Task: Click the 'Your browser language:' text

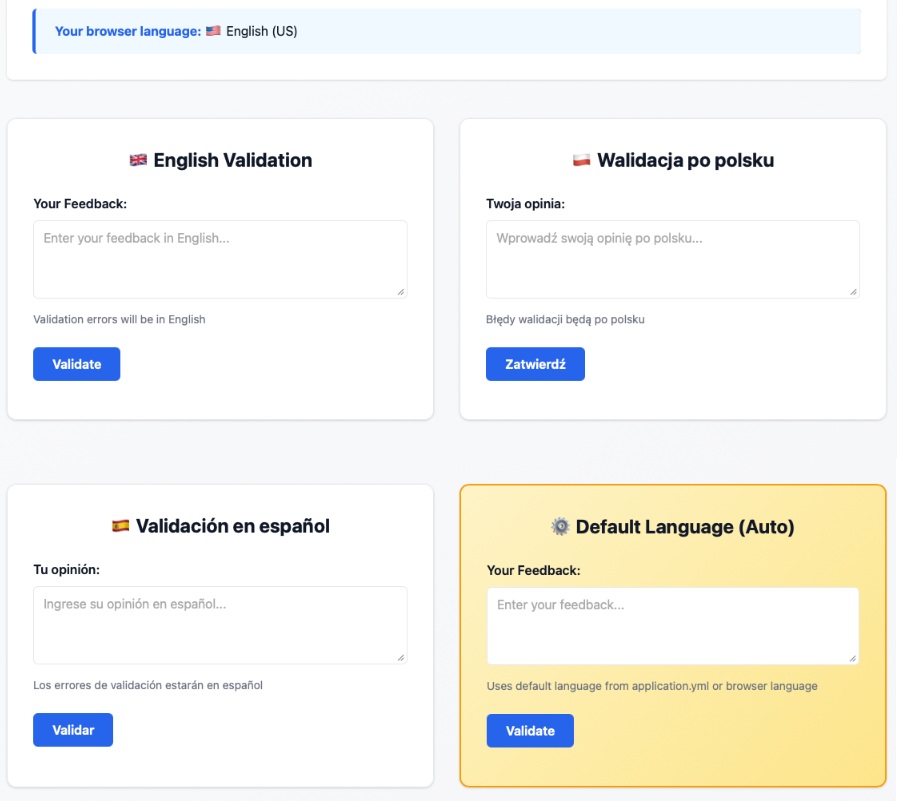Action: 127,31
